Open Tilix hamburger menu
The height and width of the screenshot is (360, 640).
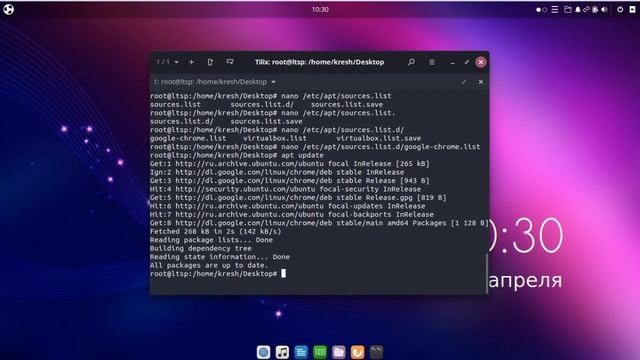(432, 62)
